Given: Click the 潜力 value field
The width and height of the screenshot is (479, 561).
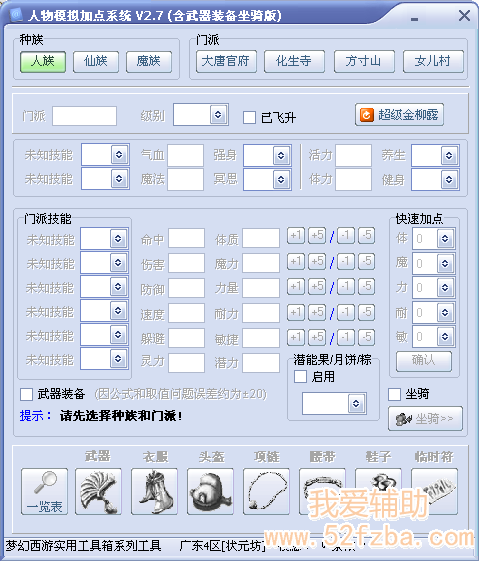Looking at the screenshot, I should (x=261, y=363).
